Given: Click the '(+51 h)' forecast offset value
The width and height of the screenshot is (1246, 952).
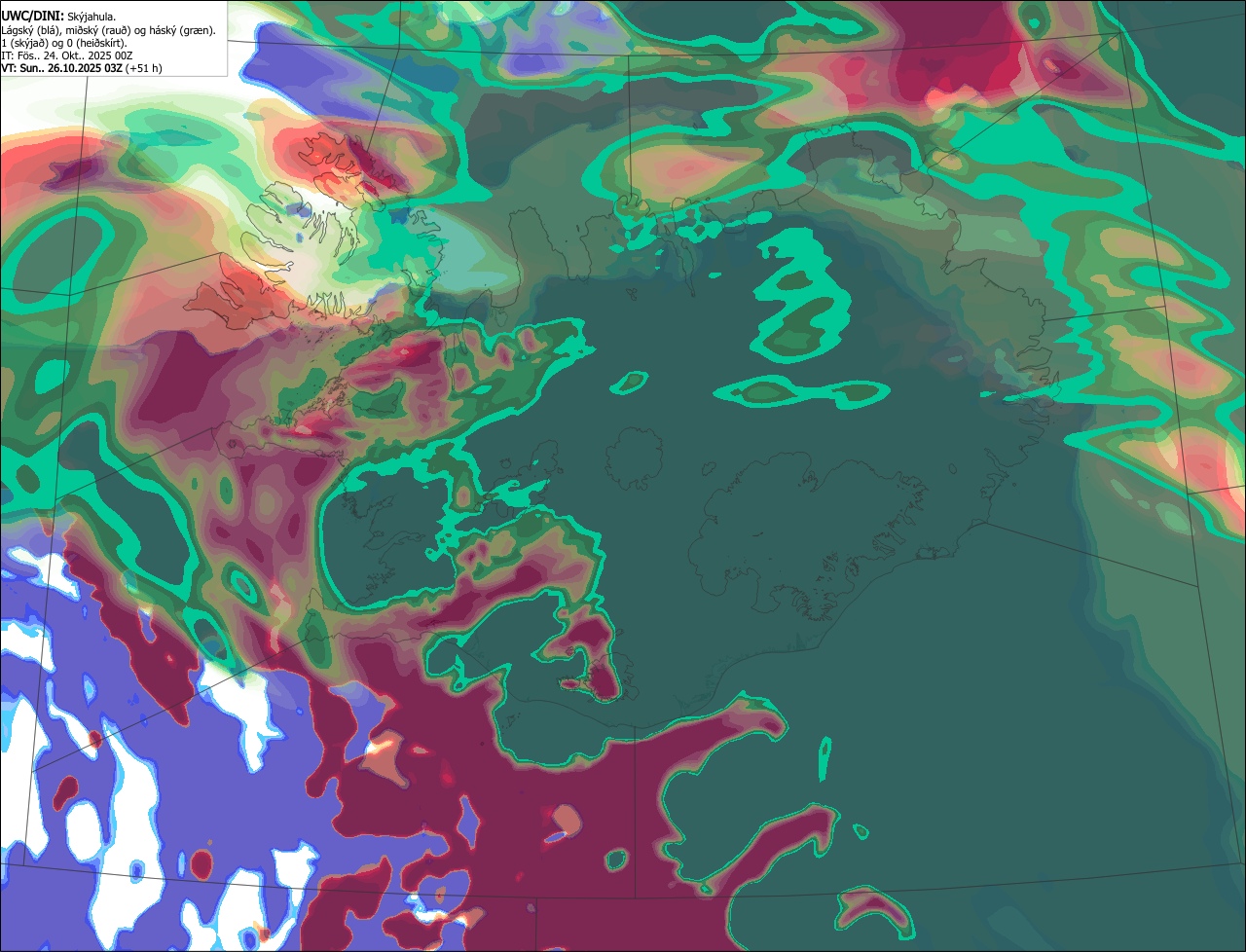Looking at the screenshot, I should (143, 68).
